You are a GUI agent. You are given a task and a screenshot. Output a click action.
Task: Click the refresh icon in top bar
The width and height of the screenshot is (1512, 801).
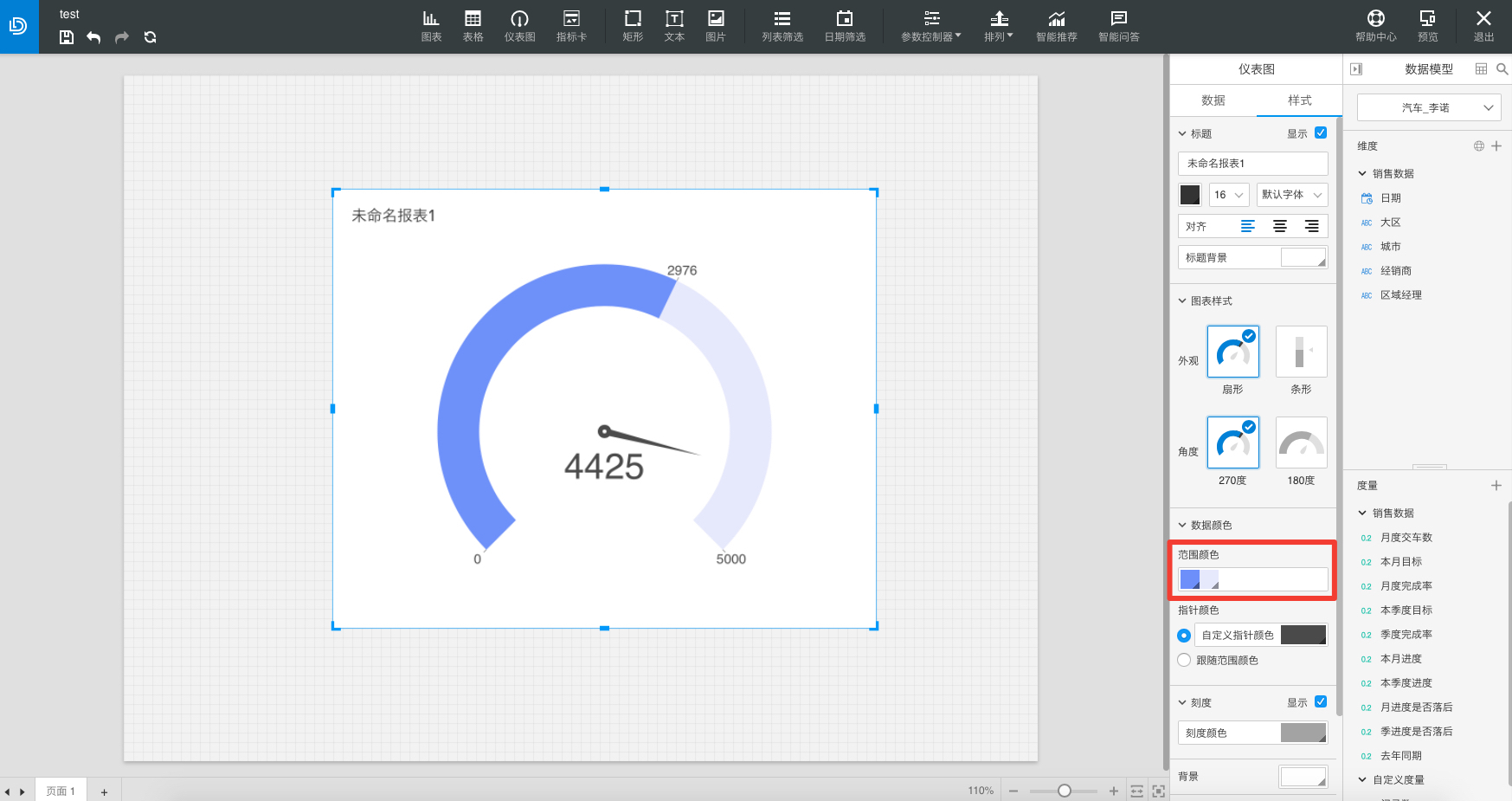click(x=151, y=37)
